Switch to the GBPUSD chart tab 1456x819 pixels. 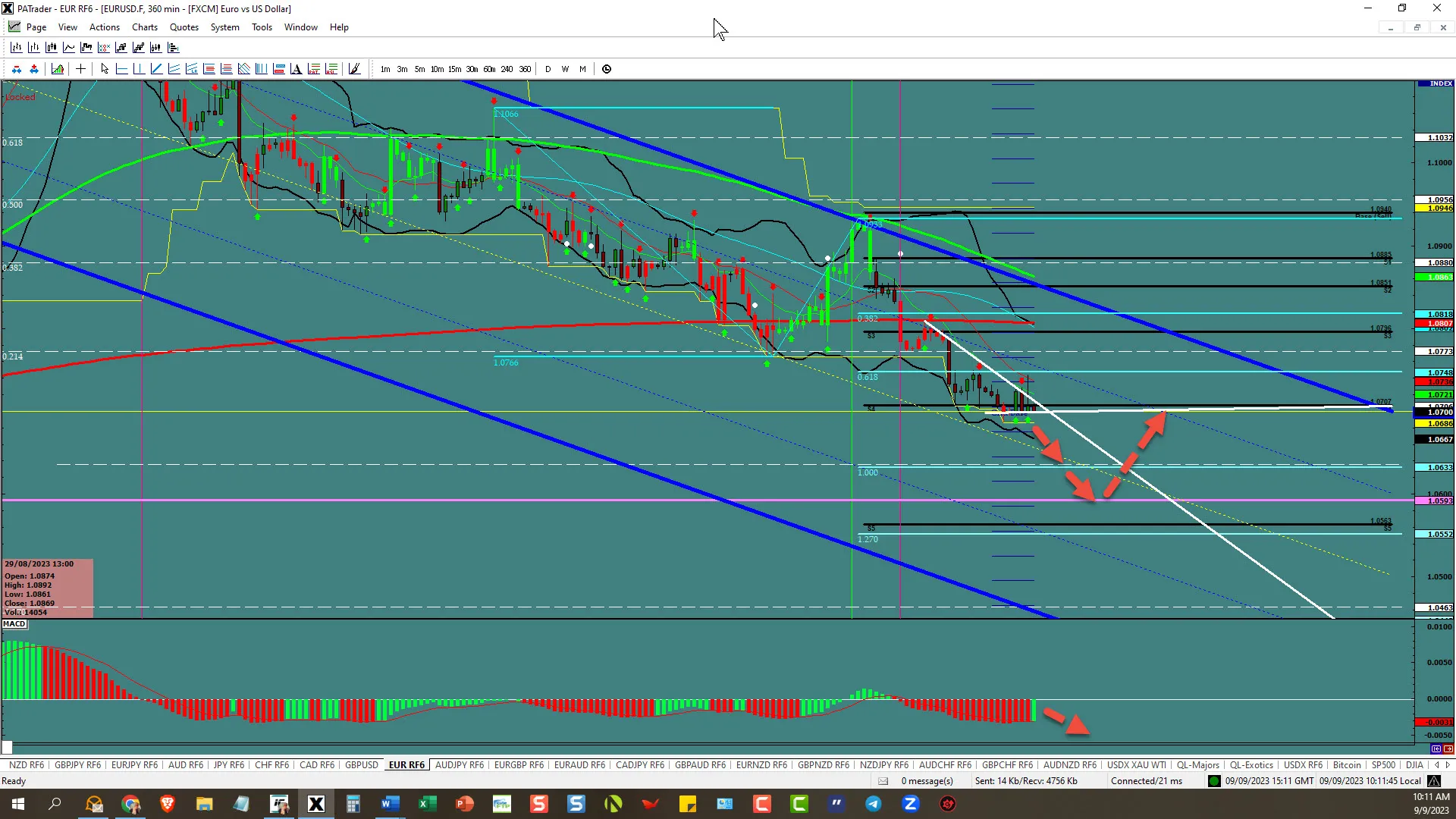[361, 765]
